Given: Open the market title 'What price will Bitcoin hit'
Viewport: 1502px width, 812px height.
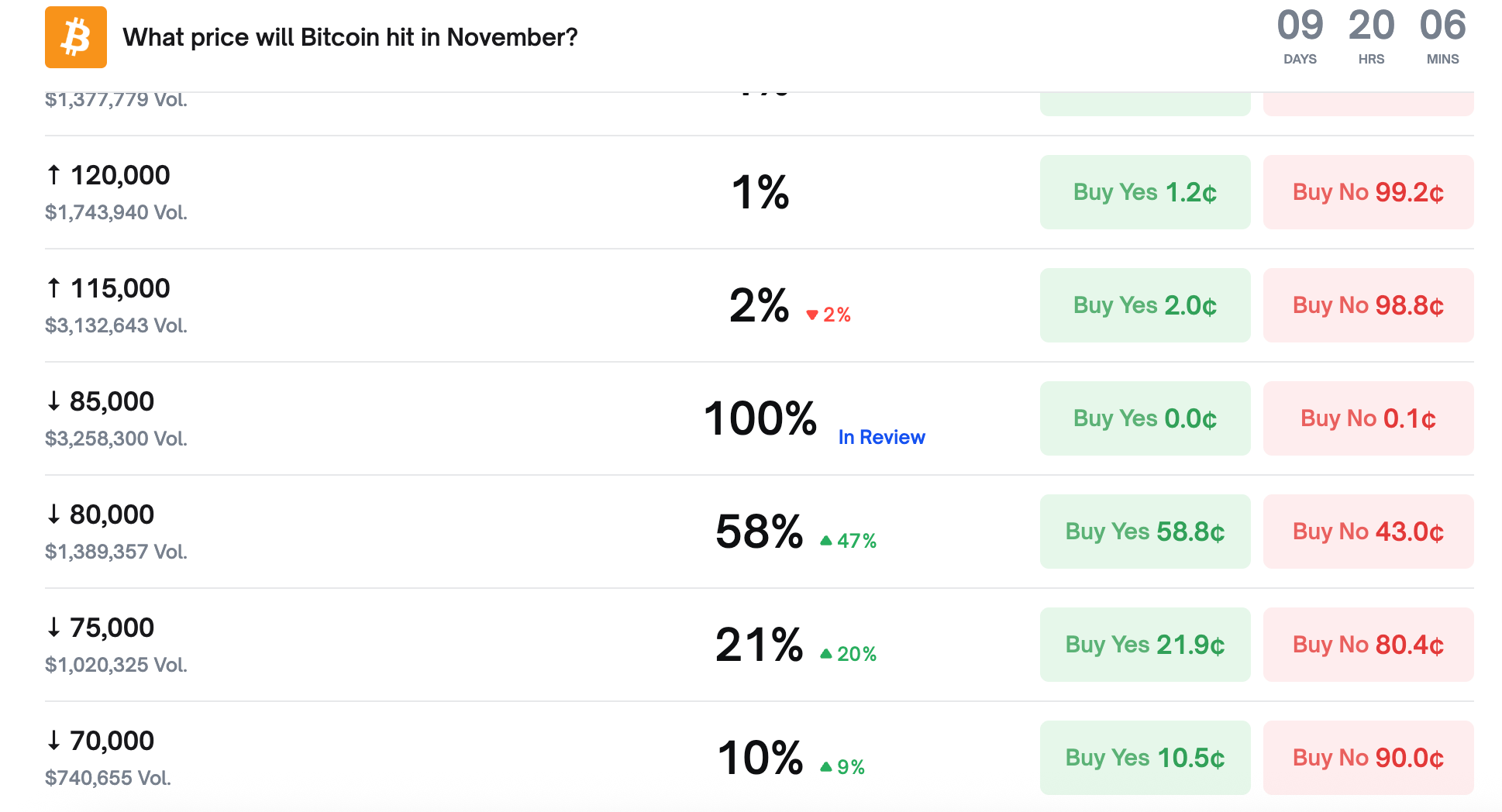Looking at the screenshot, I should [x=350, y=37].
